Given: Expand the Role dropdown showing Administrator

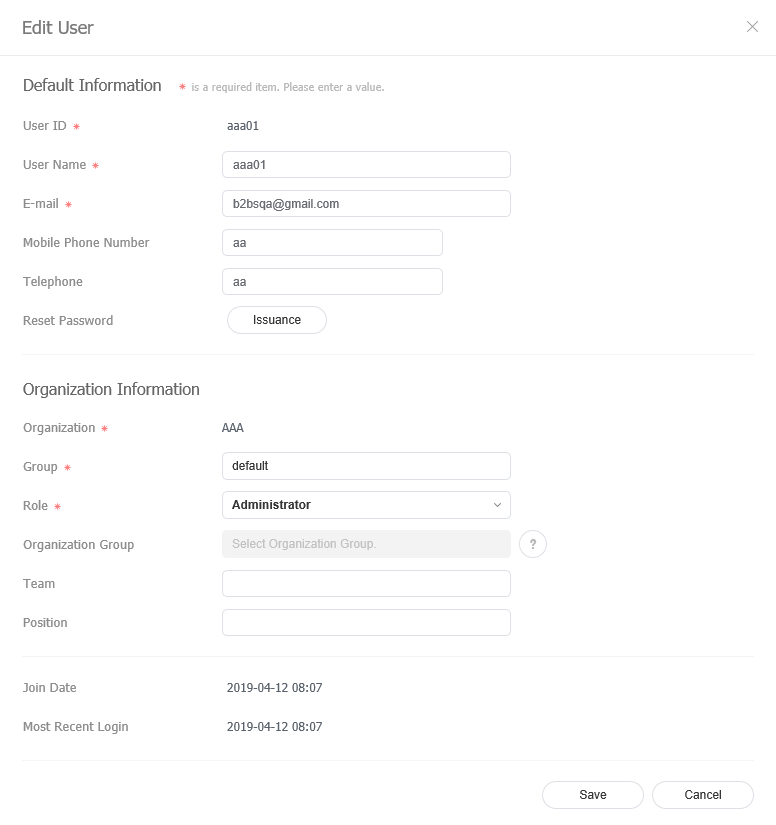Looking at the screenshot, I should point(366,505).
